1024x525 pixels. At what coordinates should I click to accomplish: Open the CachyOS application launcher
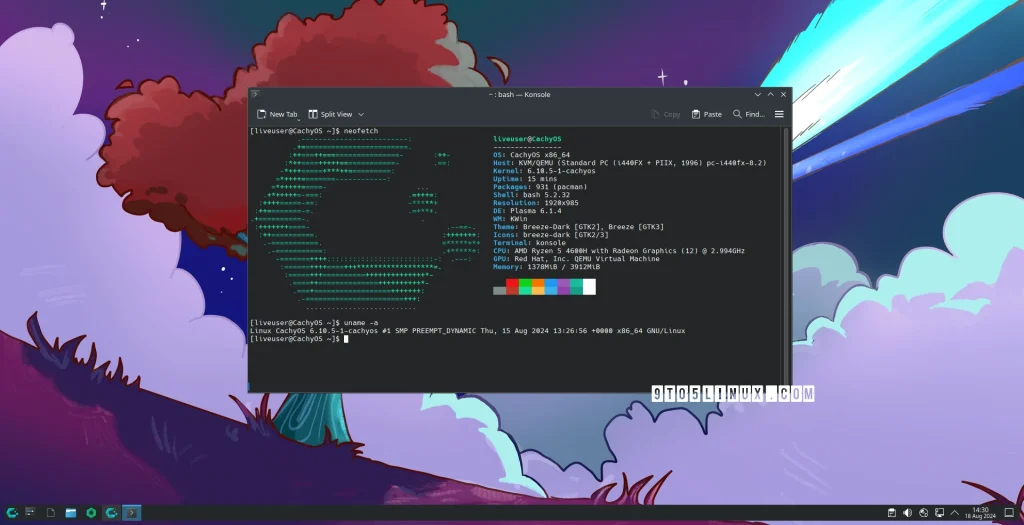point(11,513)
